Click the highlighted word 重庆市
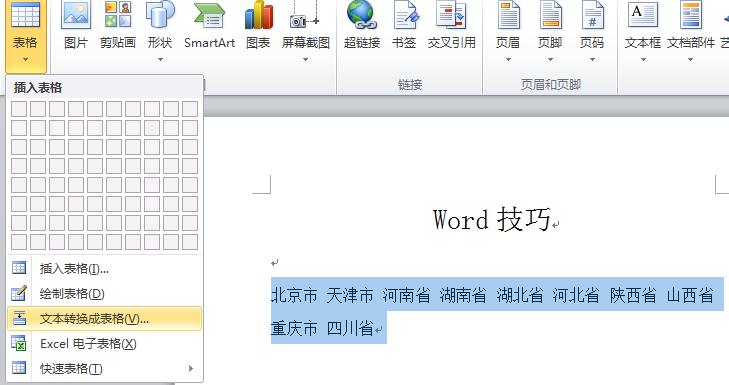The width and height of the screenshot is (729, 385). pos(294,329)
